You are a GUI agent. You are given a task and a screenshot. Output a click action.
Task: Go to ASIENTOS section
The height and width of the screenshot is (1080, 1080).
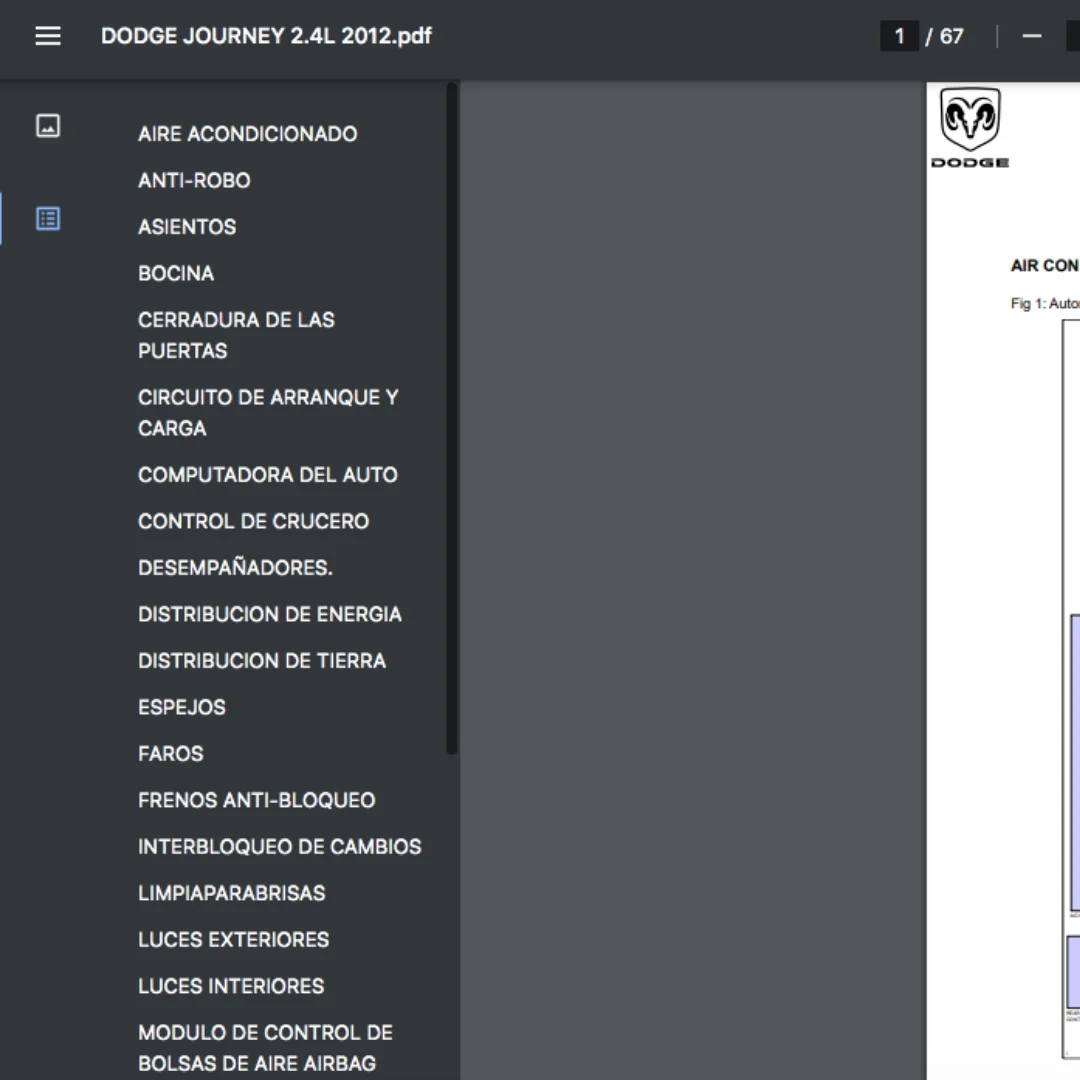[187, 227]
